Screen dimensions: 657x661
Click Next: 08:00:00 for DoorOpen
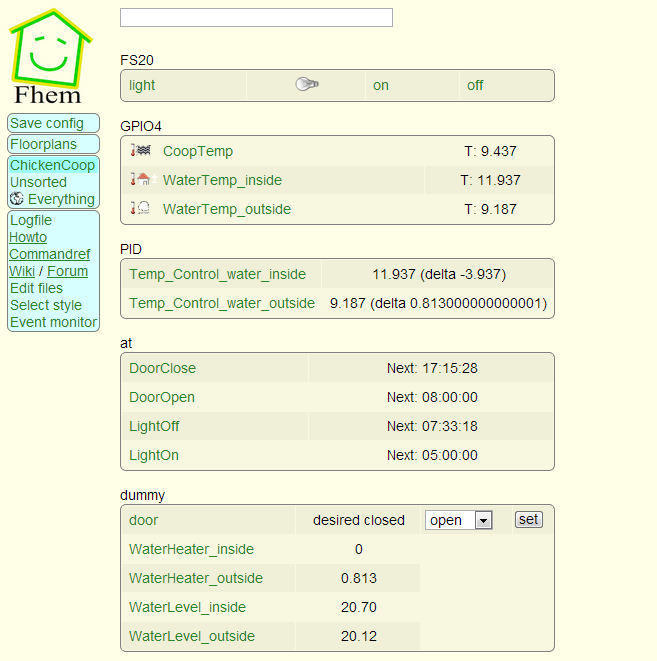(432, 397)
